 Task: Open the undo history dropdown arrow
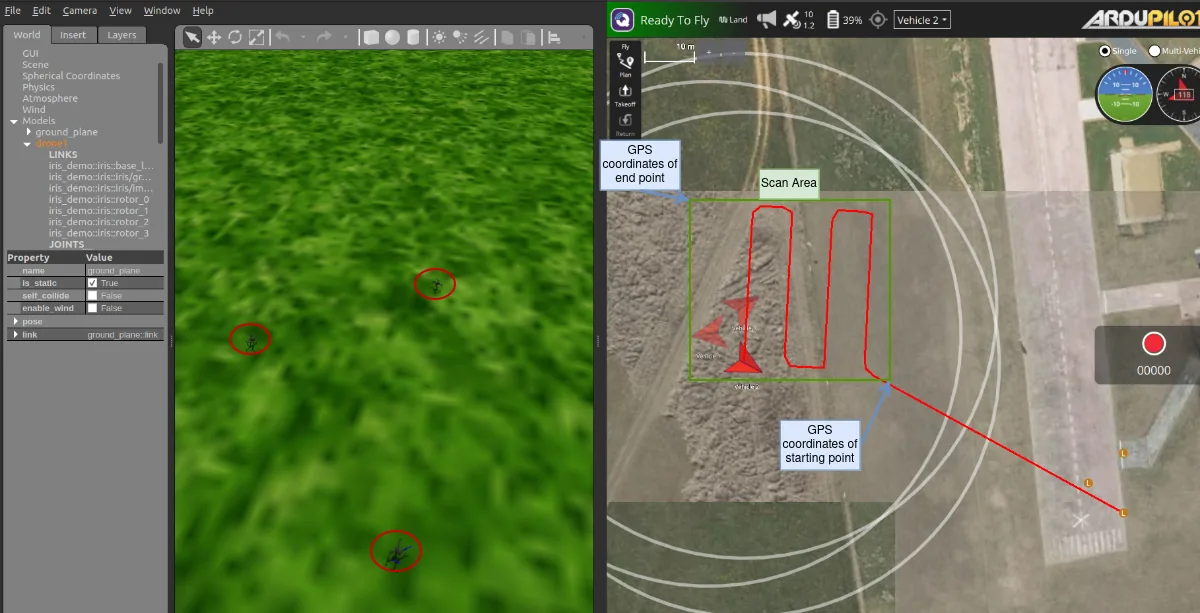tap(303, 37)
